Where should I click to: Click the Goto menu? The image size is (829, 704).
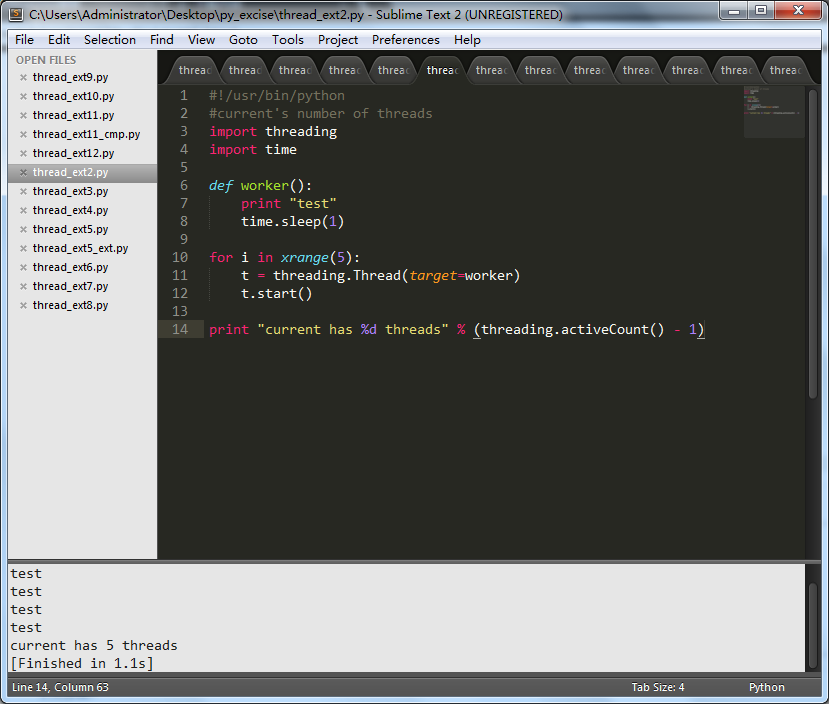point(243,40)
